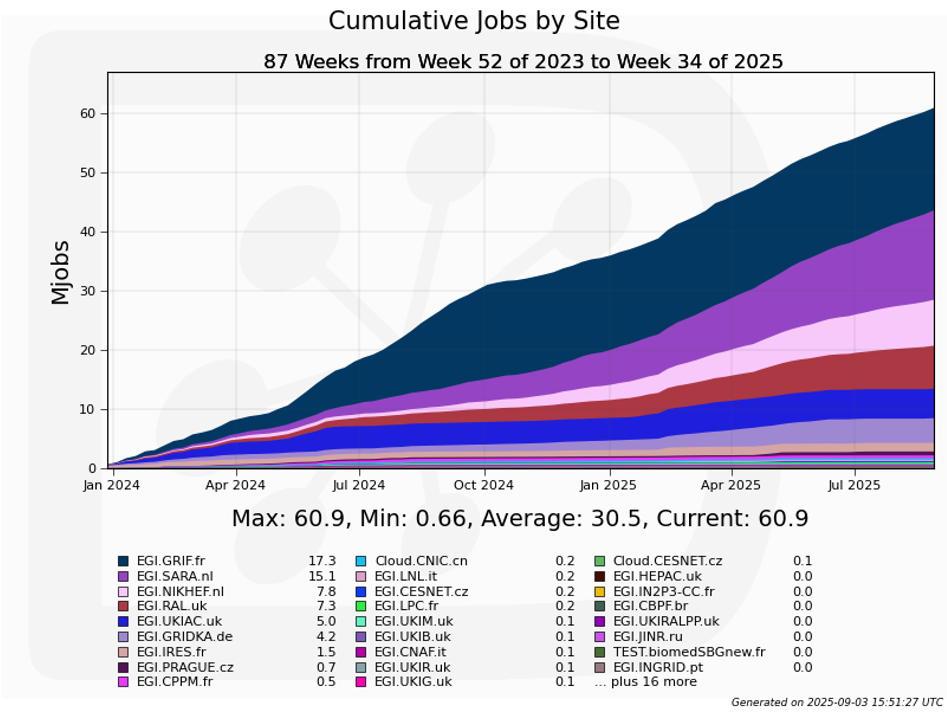Click the red EGI.RAL.uk legend swatch
This screenshot has width=947, height=712.
point(123,607)
